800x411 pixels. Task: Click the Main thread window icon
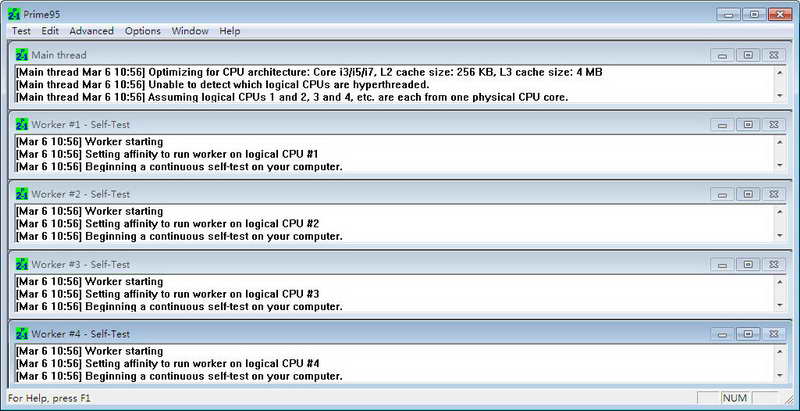tap(22, 55)
